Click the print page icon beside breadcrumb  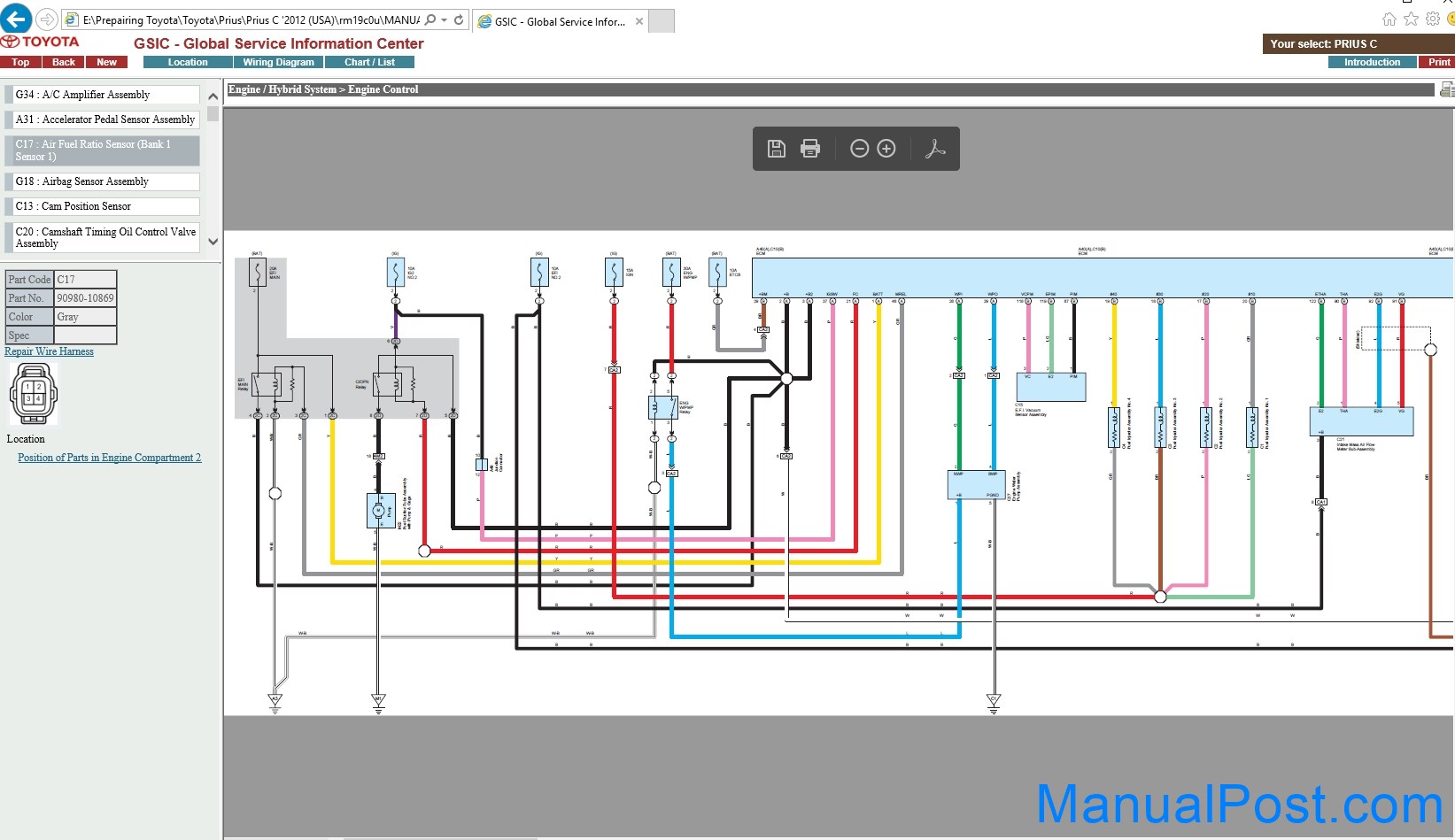click(x=1447, y=89)
